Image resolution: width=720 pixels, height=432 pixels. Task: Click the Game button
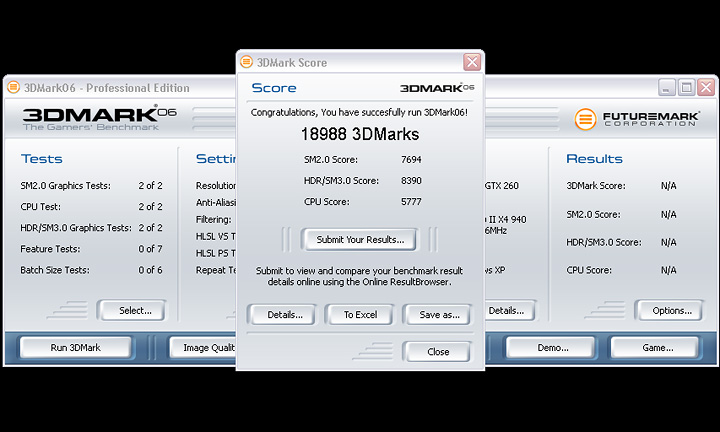pos(657,348)
